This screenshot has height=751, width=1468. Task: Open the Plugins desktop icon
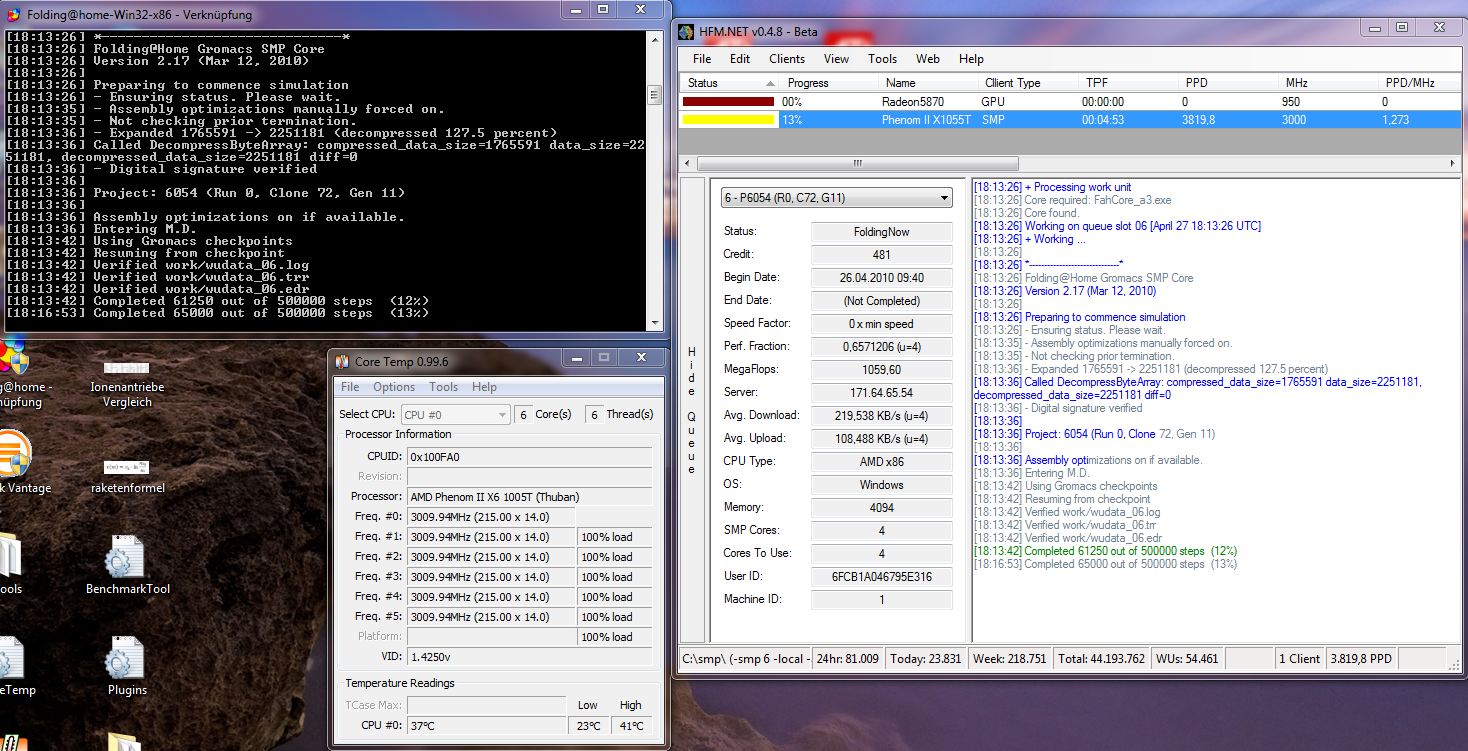click(x=127, y=666)
